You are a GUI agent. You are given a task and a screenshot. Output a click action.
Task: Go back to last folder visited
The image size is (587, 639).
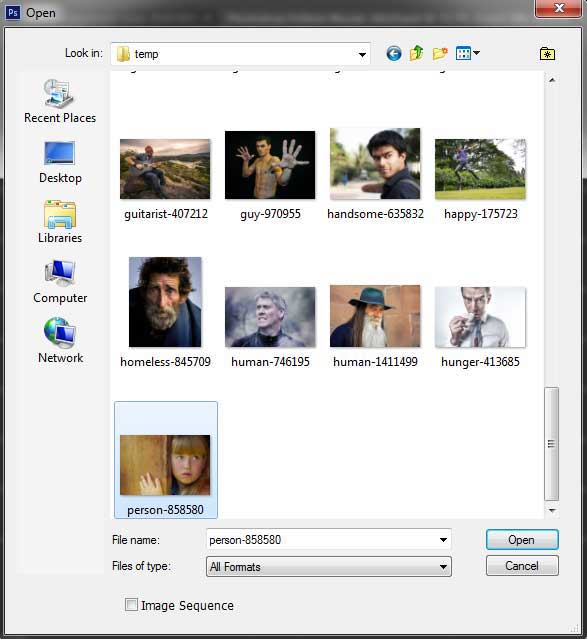(x=394, y=53)
